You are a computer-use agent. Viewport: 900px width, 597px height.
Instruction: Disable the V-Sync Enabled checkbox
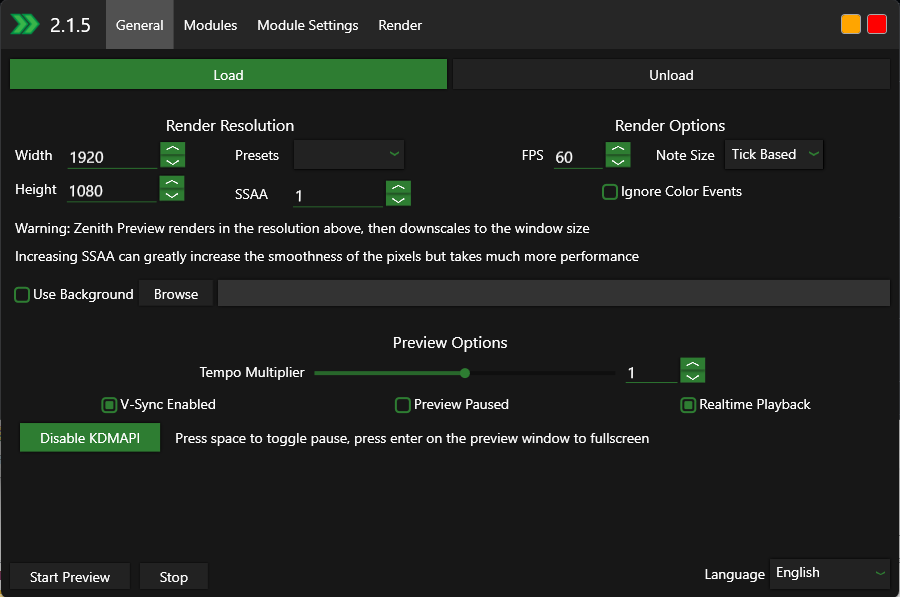tap(110, 405)
